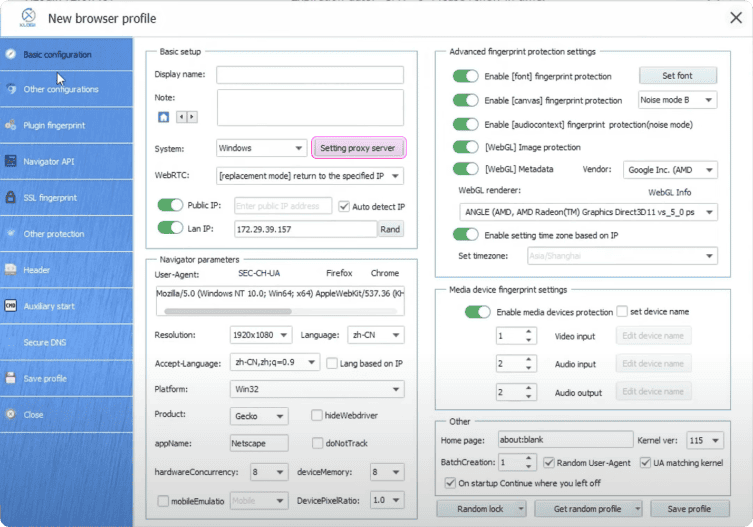Image resolution: width=753 pixels, height=527 pixels.
Task: Increase the Video input count stepper
Action: 528,331
